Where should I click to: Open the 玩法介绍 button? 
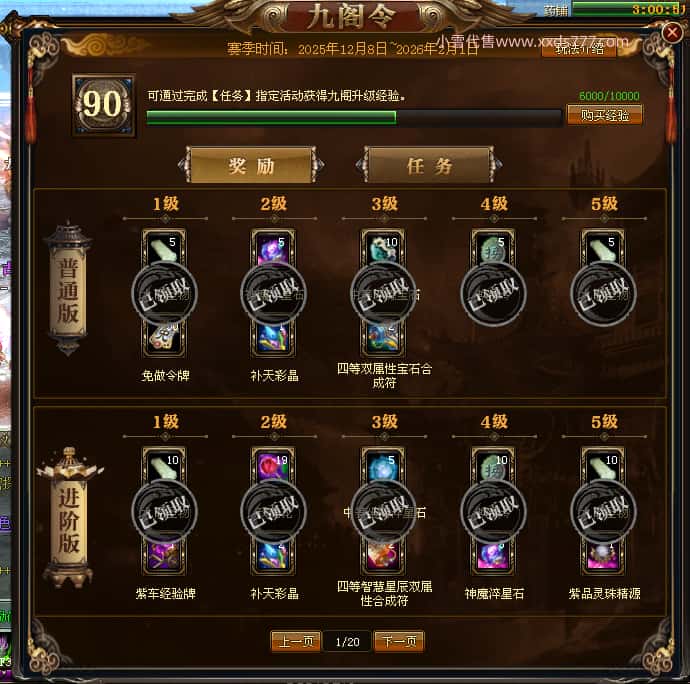[x=579, y=49]
